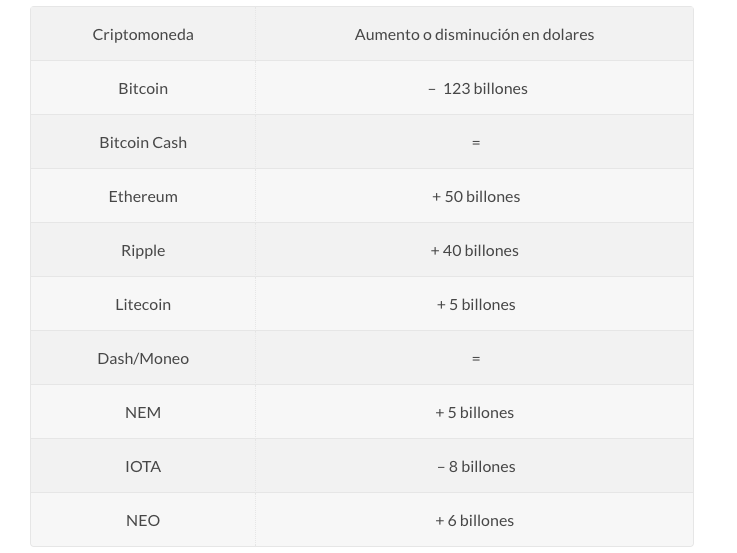This screenshot has height=553, width=737.
Task: Click the '+ 40 billones' value
Action: [474, 250]
